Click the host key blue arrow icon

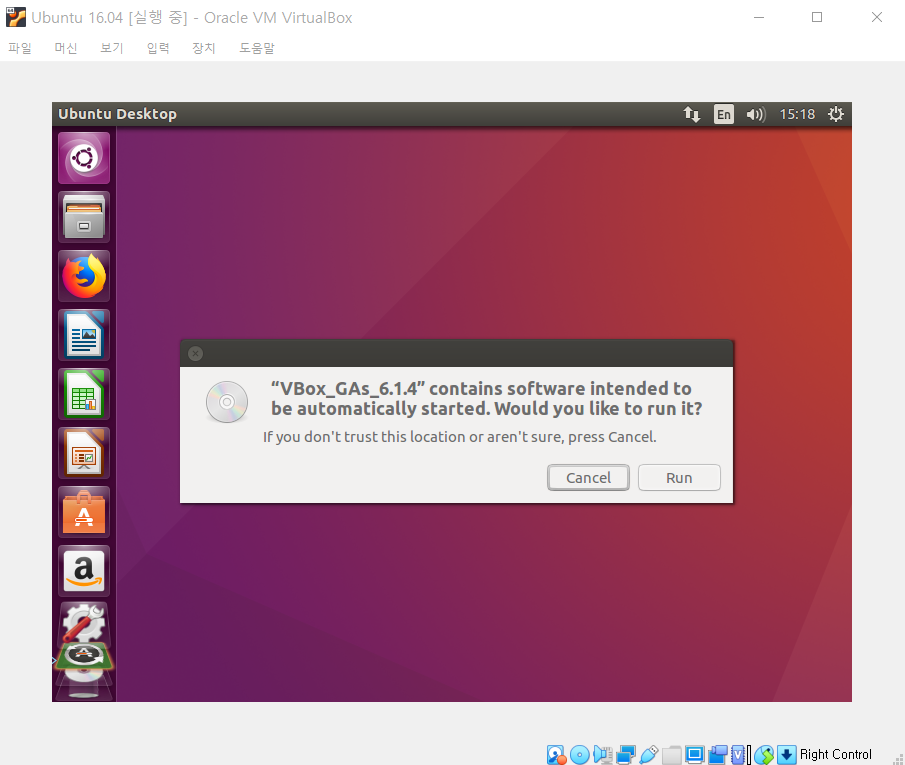tap(786, 755)
